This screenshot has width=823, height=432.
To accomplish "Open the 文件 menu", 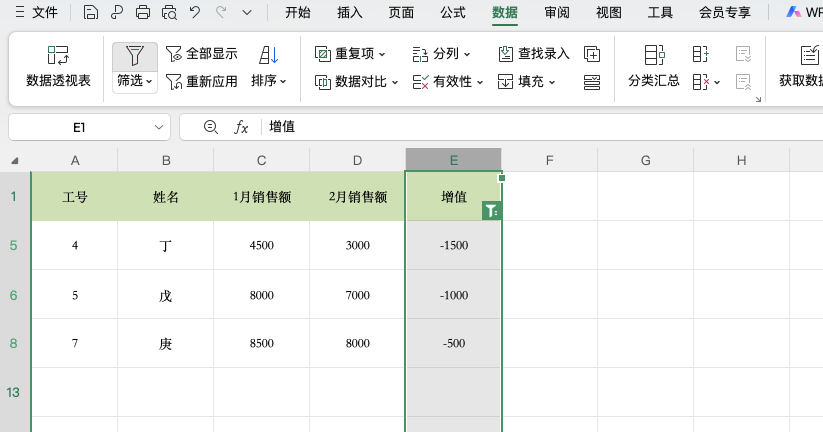I will coord(36,12).
